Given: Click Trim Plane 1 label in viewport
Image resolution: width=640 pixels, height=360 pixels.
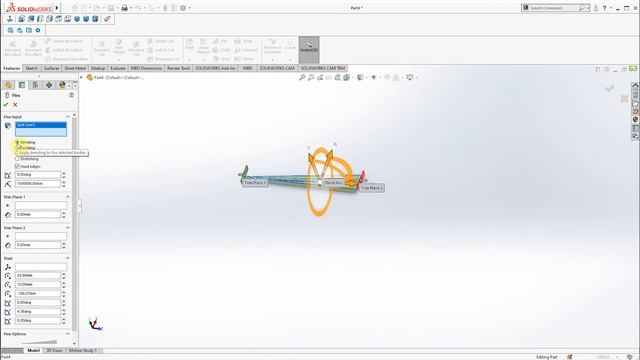Looking at the screenshot, I should (255, 183).
